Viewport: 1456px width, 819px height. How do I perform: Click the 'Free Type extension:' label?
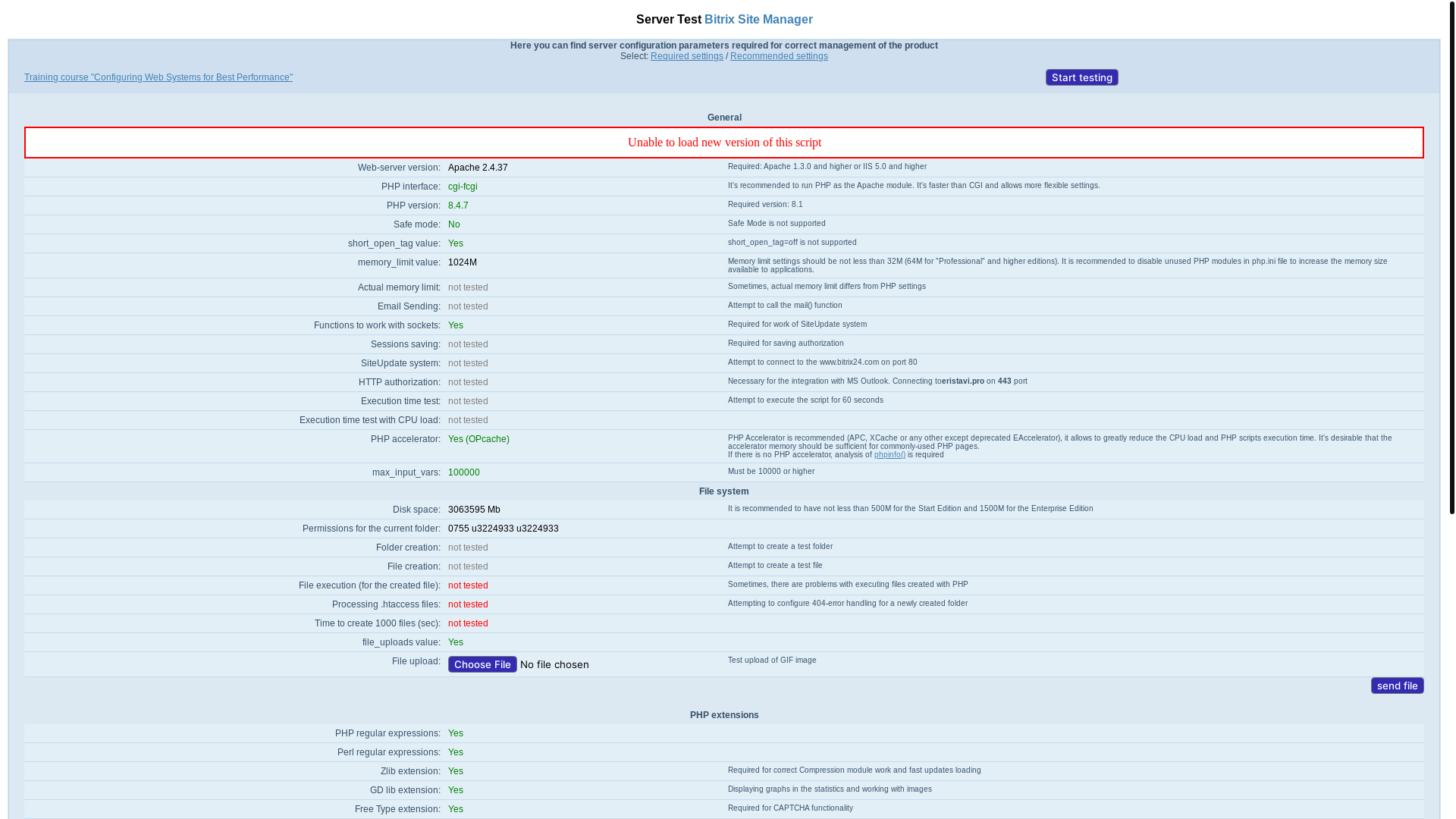click(x=397, y=809)
